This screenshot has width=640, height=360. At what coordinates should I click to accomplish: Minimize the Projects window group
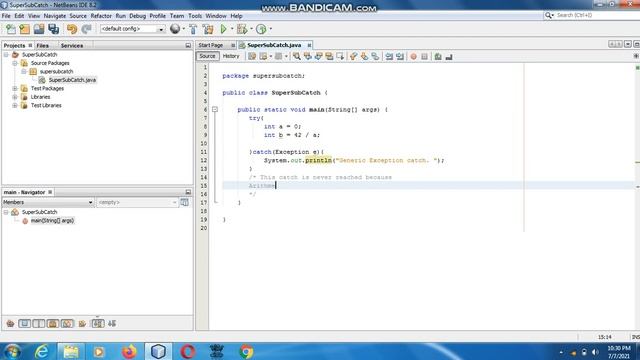click(188, 45)
